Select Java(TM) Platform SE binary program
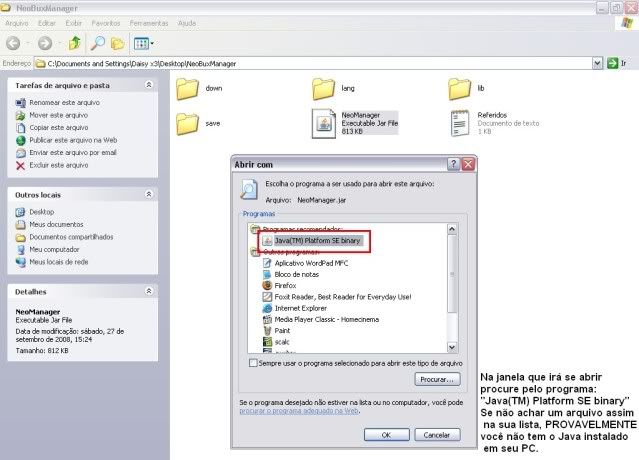Screen dimensions: 639x460 click(x=317, y=241)
